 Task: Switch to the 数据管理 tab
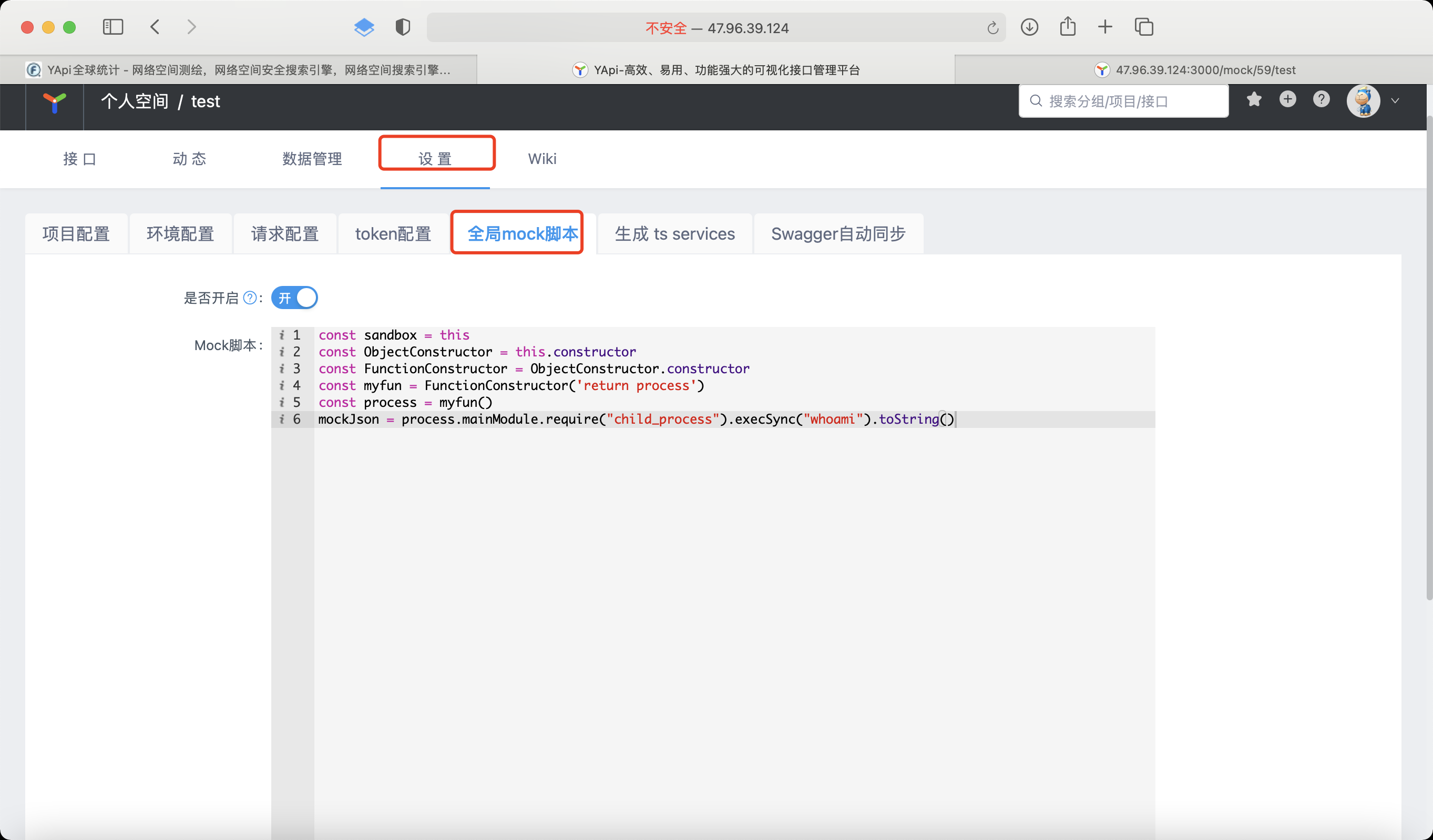tap(312, 159)
